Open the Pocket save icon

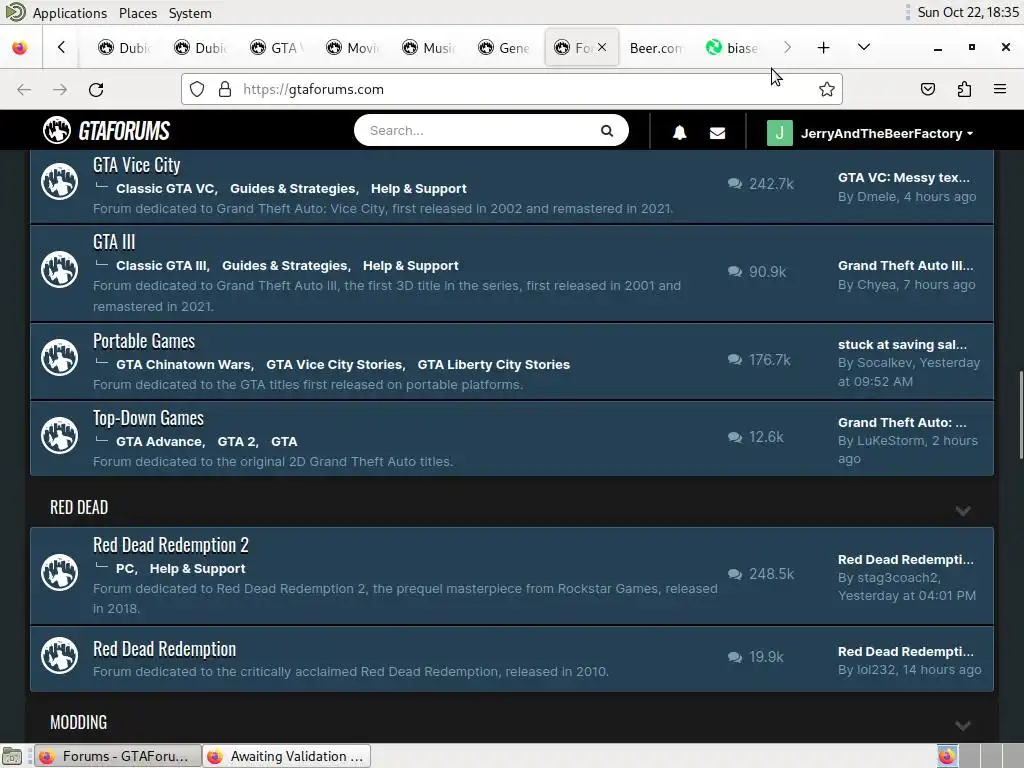[x=927, y=89]
